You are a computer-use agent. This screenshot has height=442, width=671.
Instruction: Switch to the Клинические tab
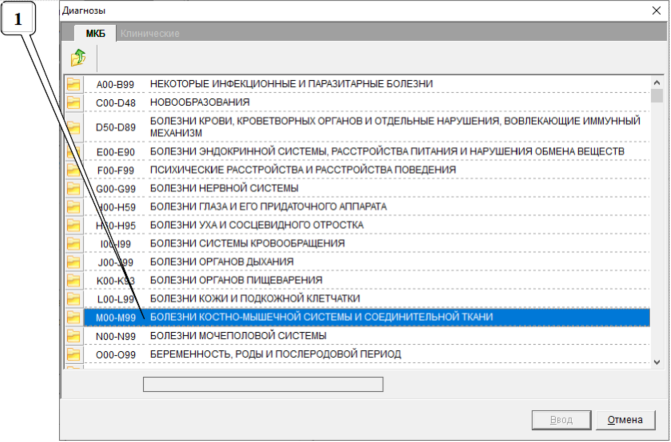(150, 33)
